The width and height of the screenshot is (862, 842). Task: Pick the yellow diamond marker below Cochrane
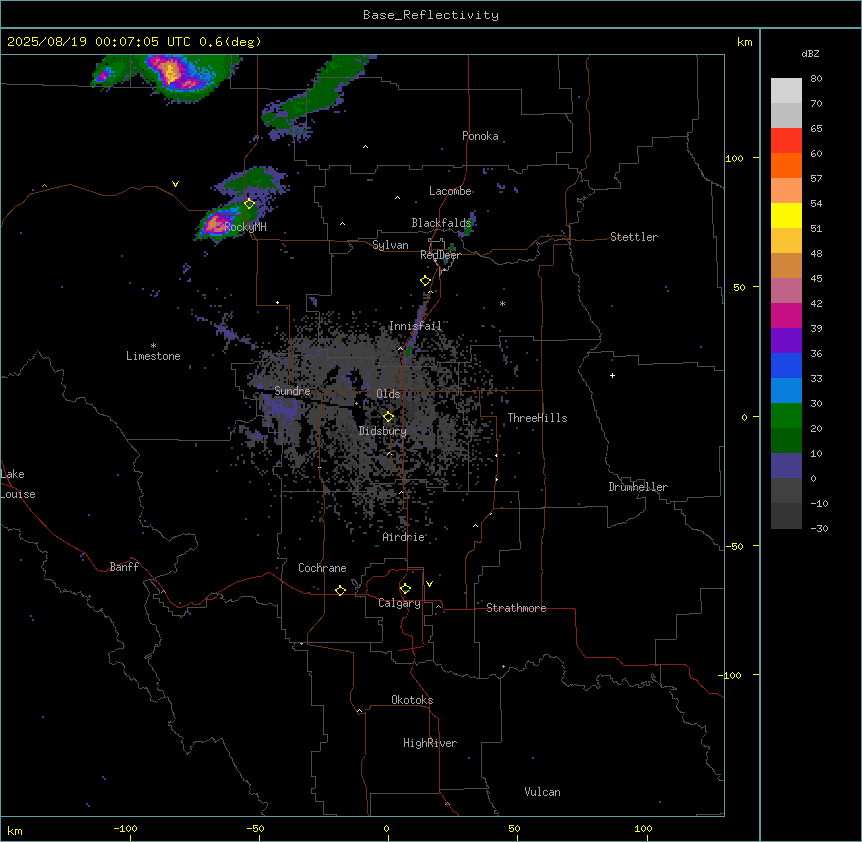click(x=340, y=590)
